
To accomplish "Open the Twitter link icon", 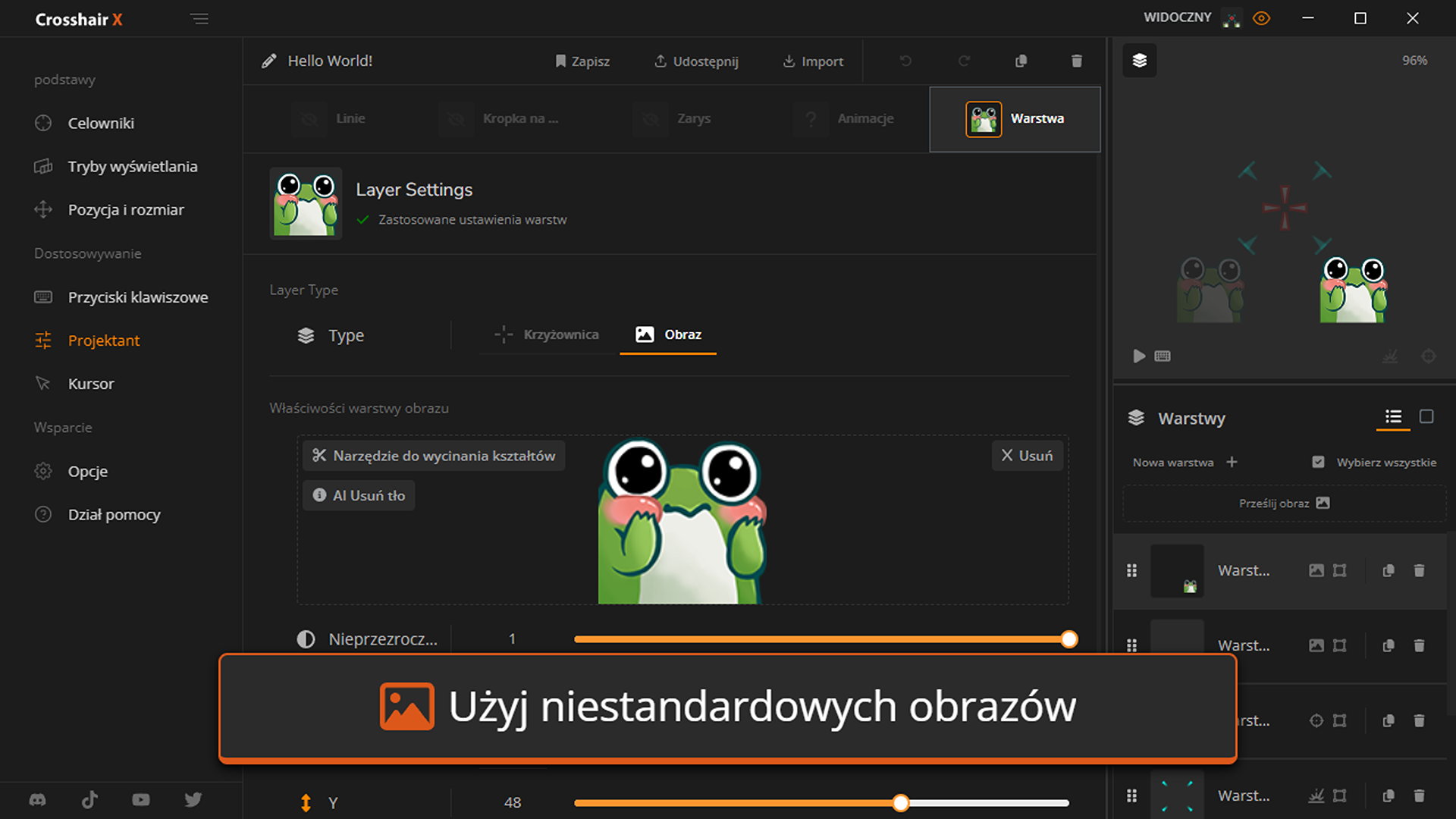I will 193,799.
